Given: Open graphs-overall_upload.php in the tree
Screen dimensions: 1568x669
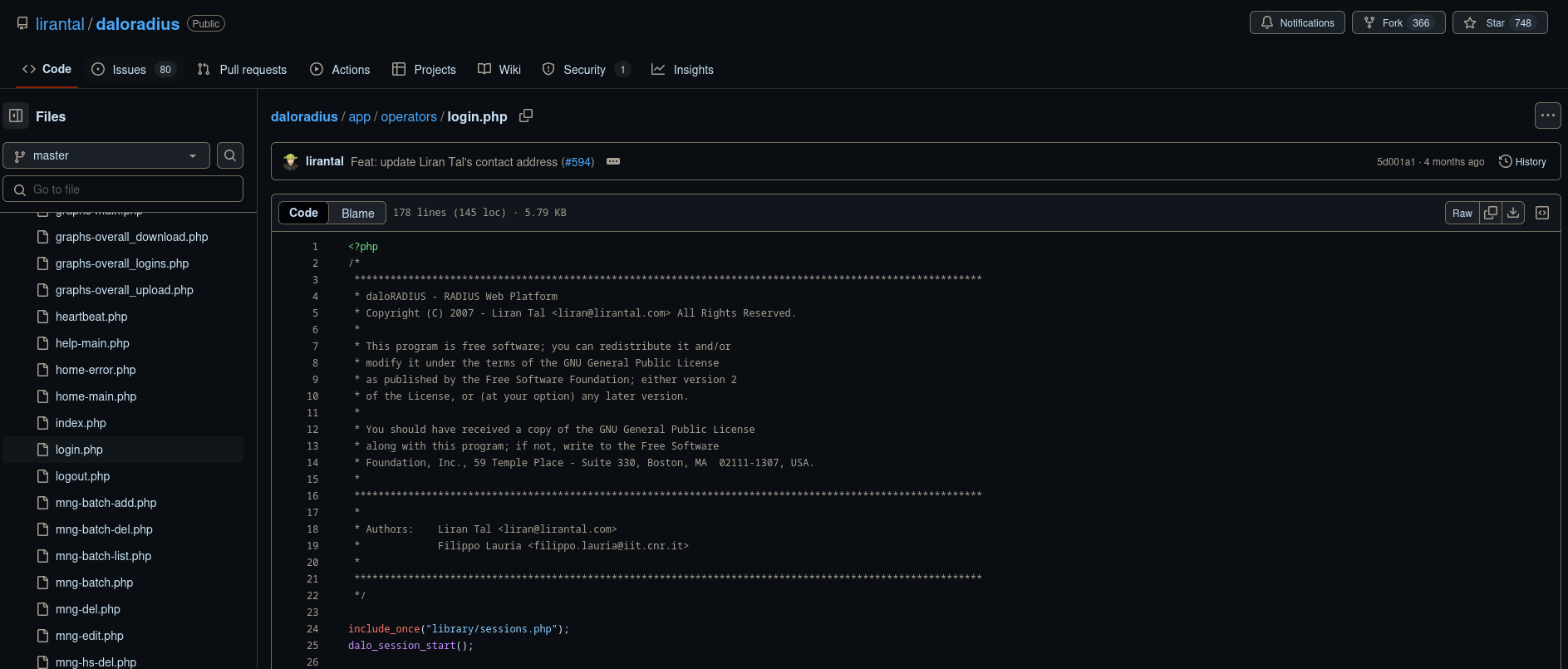Looking at the screenshot, I should [123, 290].
